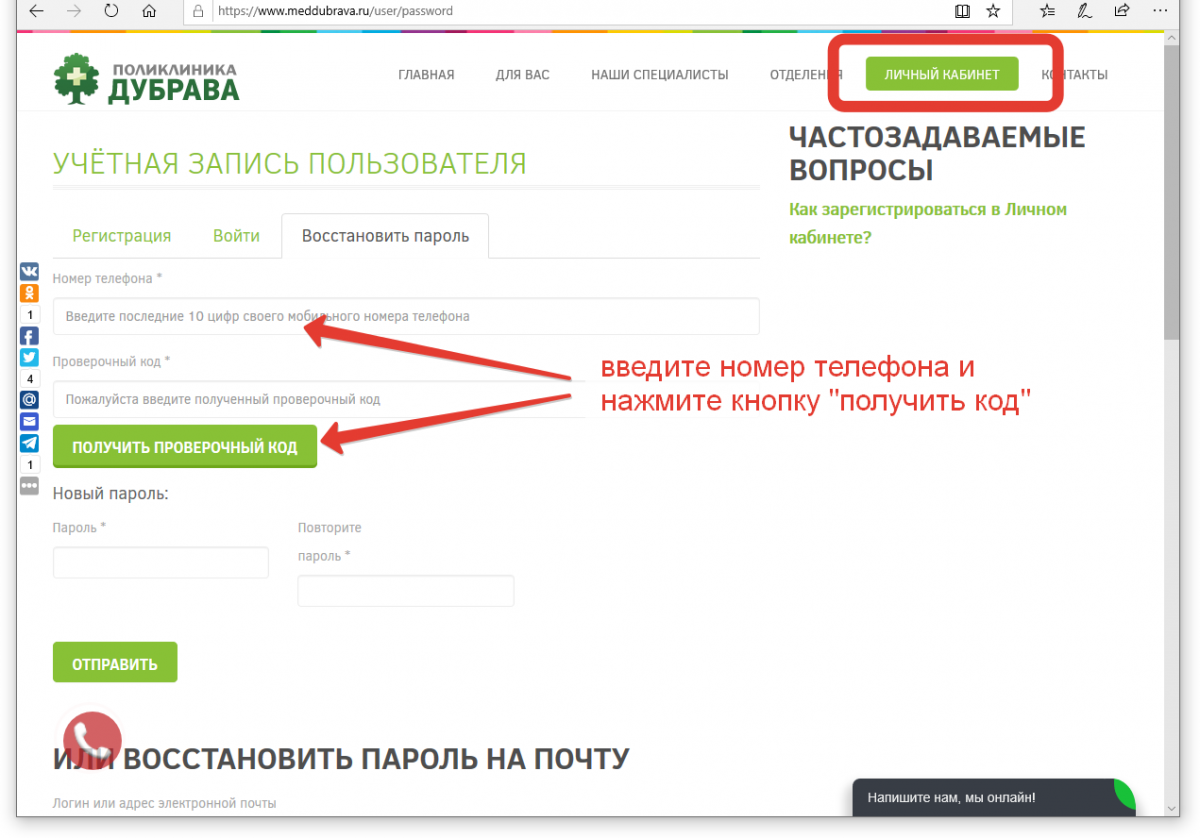Open the Наши специалисты menu item
This screenshot has height=838, width=1200.
[x=659, y=75]
